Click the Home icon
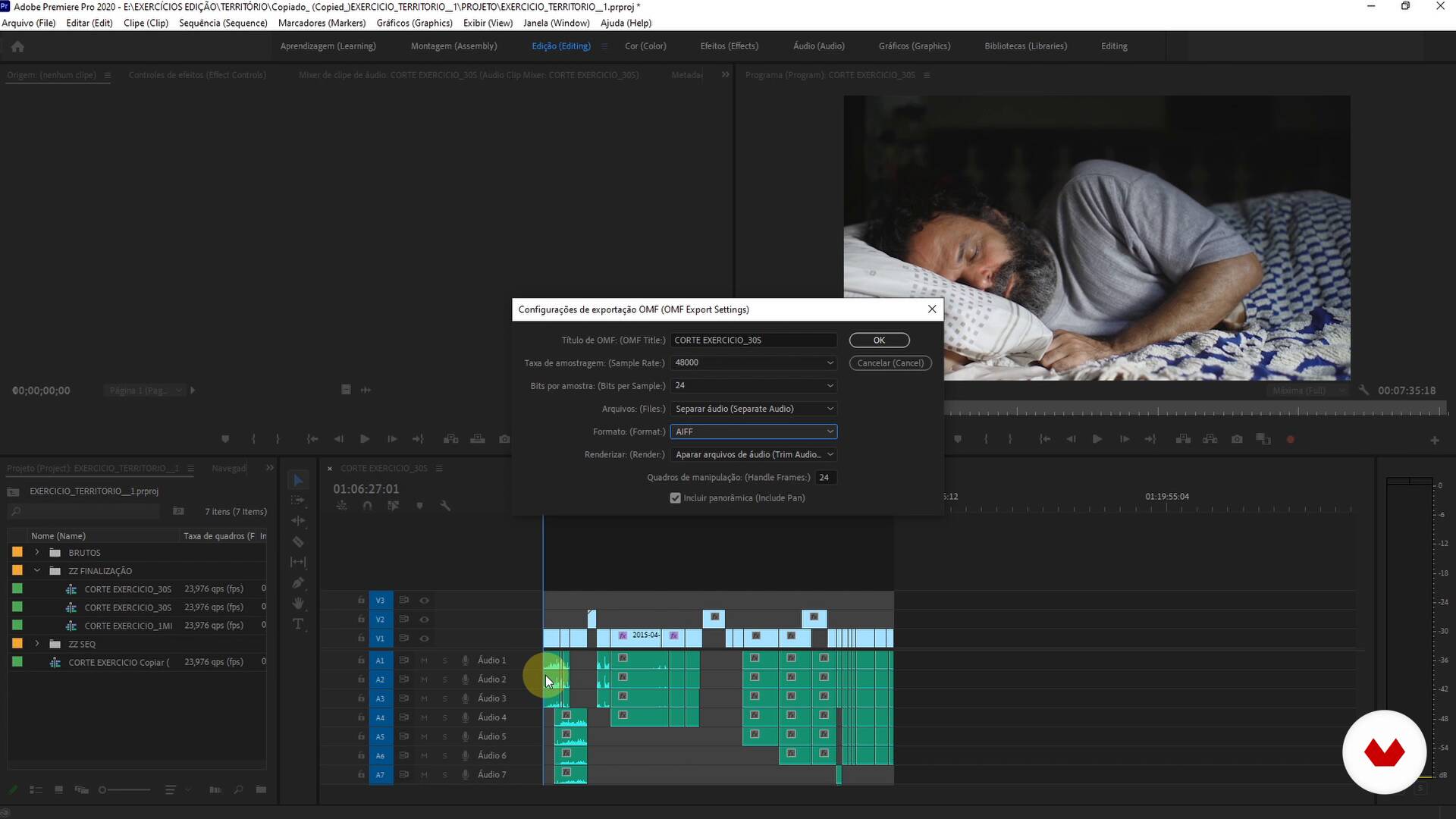Image resolution: width=1456 pixels, height=819 pixels. tap(17, 46)
